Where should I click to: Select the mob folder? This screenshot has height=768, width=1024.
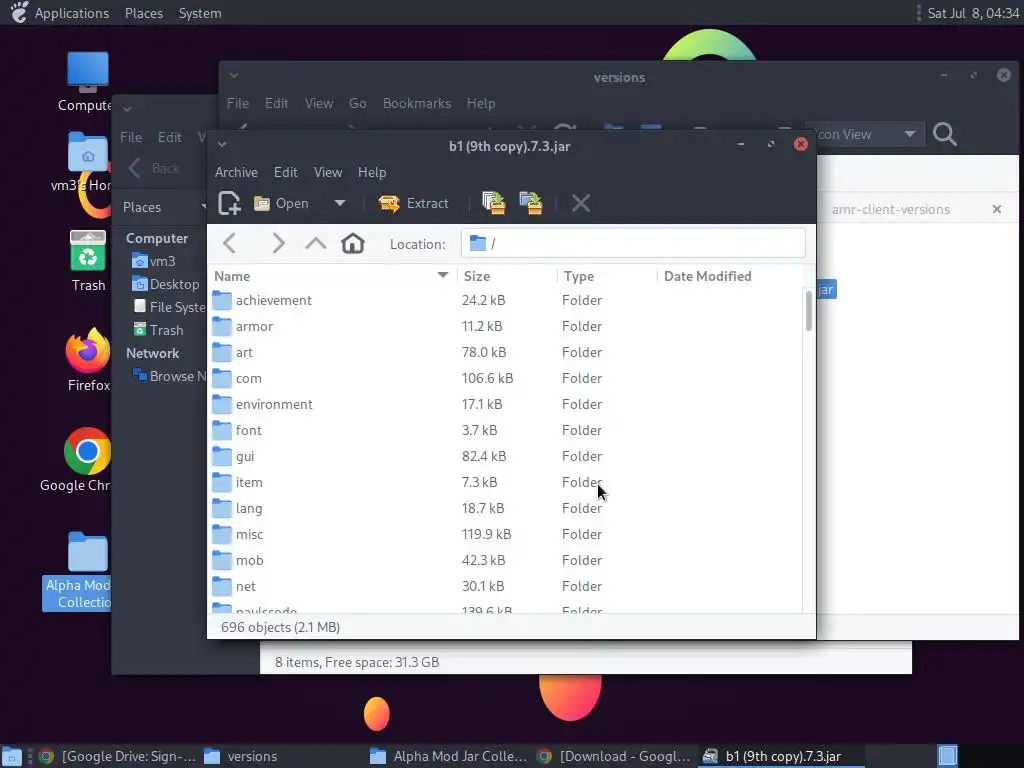505,560
